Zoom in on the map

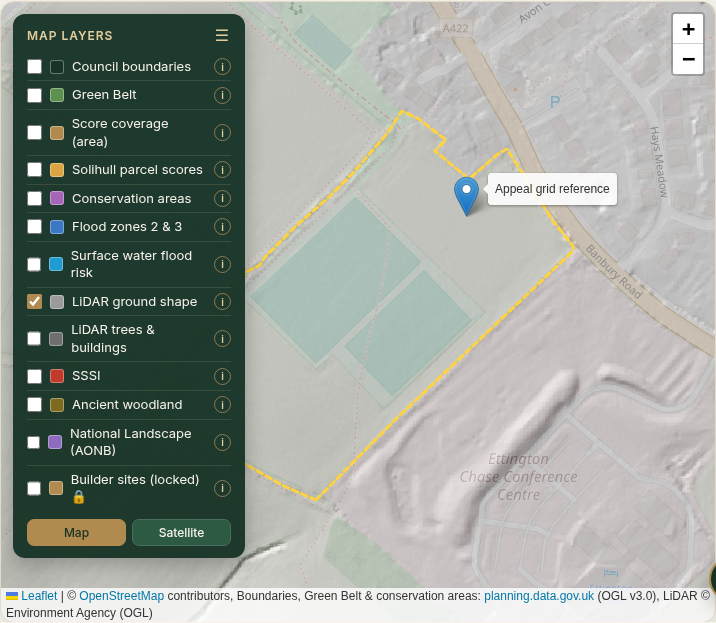(x=688, y=29)
